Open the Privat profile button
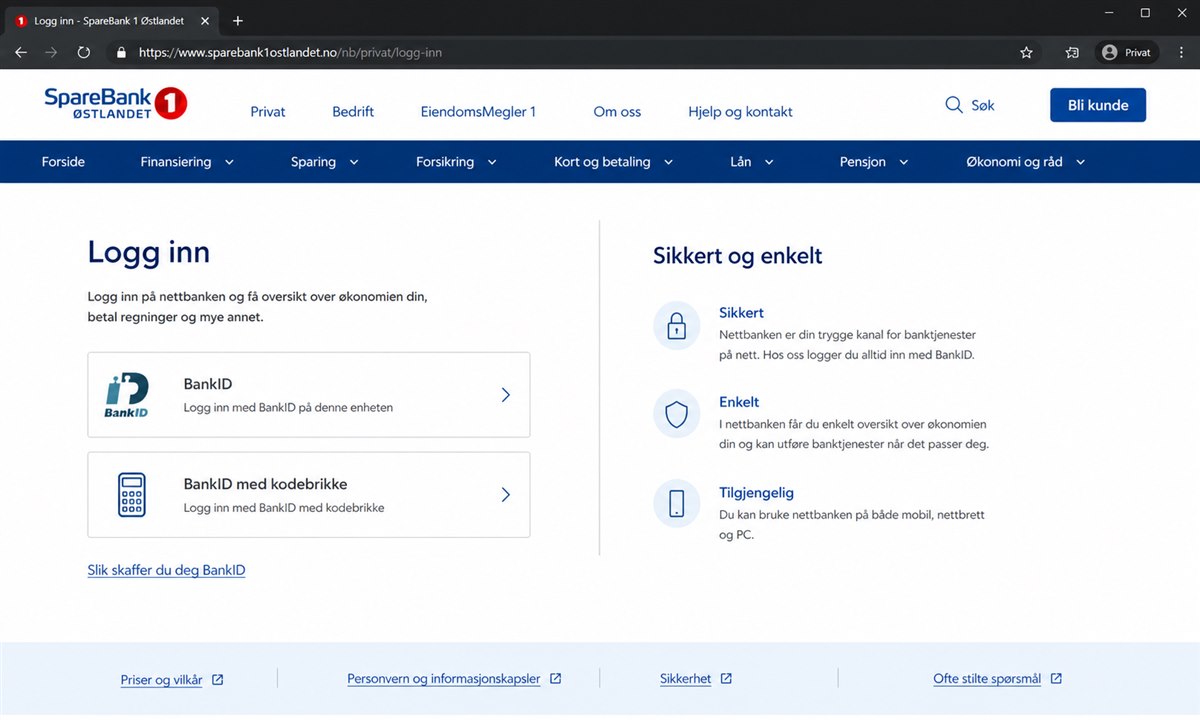Viewport: 1200px width, 720px height. [1126, 53]
